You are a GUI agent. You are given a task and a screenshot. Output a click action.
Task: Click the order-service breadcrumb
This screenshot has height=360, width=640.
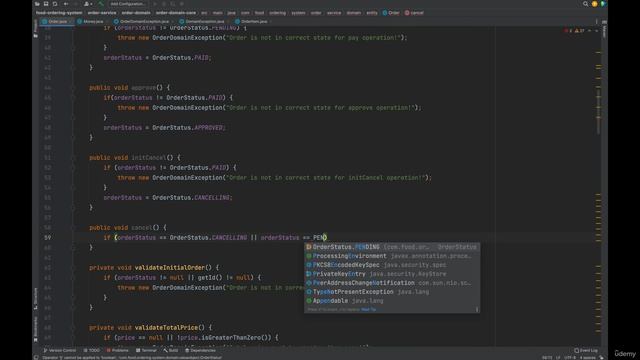click(102, 13)
